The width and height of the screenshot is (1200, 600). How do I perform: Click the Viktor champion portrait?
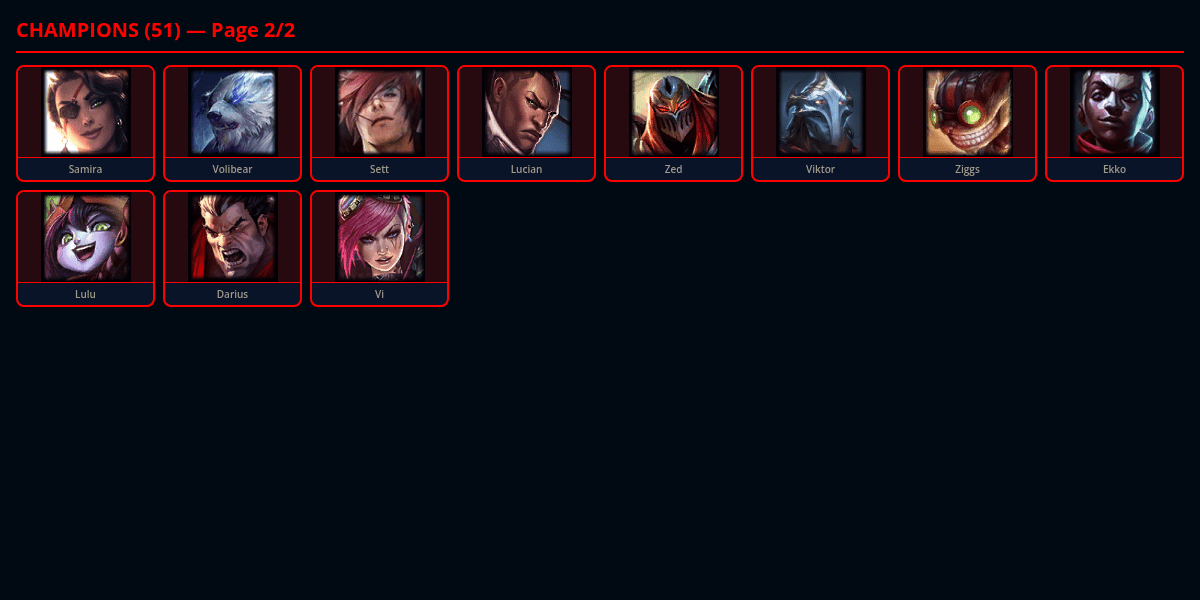[x=820, y=112]
